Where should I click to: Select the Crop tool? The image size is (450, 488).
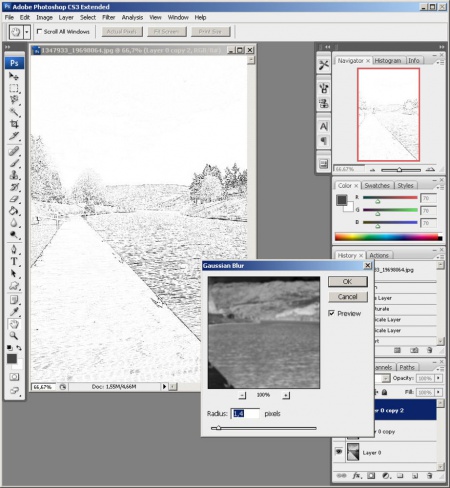[14, 124]
